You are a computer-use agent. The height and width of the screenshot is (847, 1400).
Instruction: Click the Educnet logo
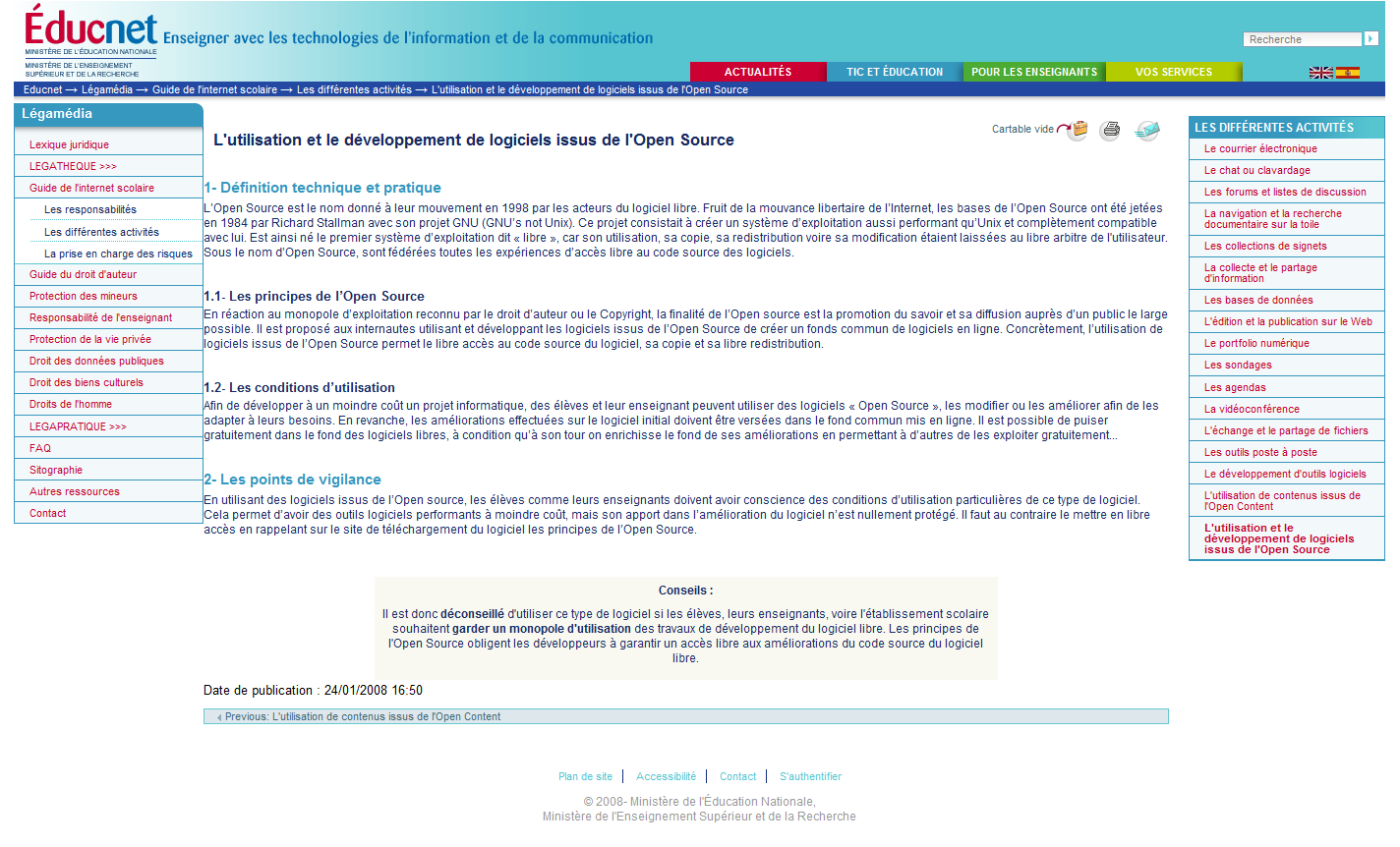90,31
